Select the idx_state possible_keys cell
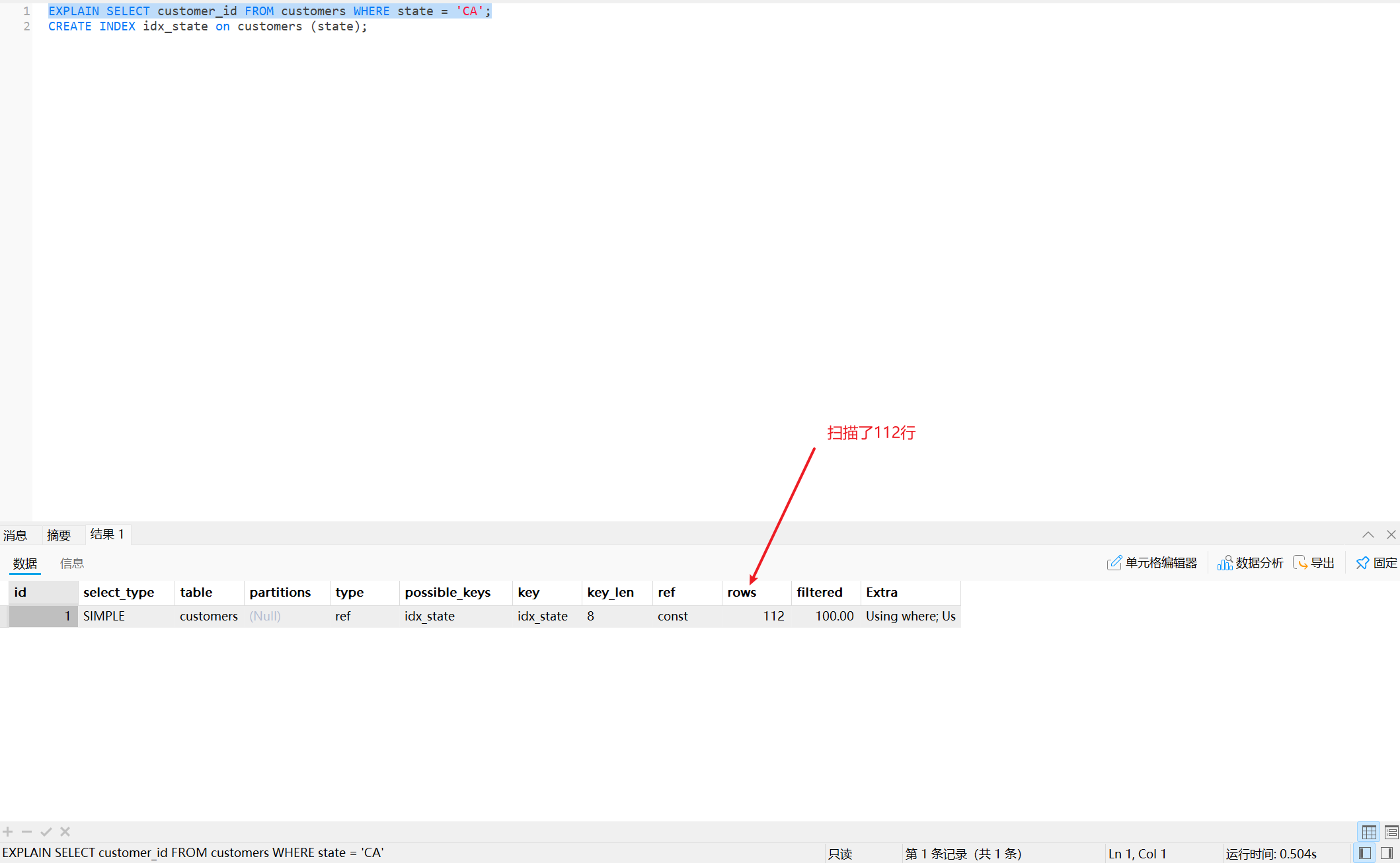 pyautogui.click(x=456, y=617)
